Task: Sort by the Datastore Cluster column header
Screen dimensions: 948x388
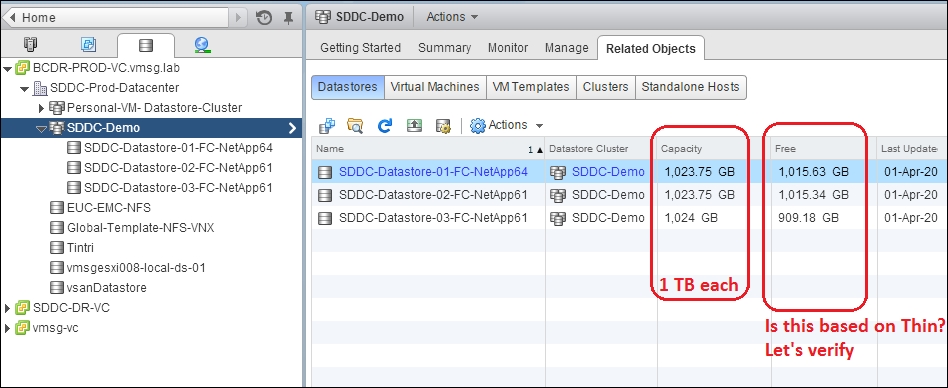Action: (601, 149)
